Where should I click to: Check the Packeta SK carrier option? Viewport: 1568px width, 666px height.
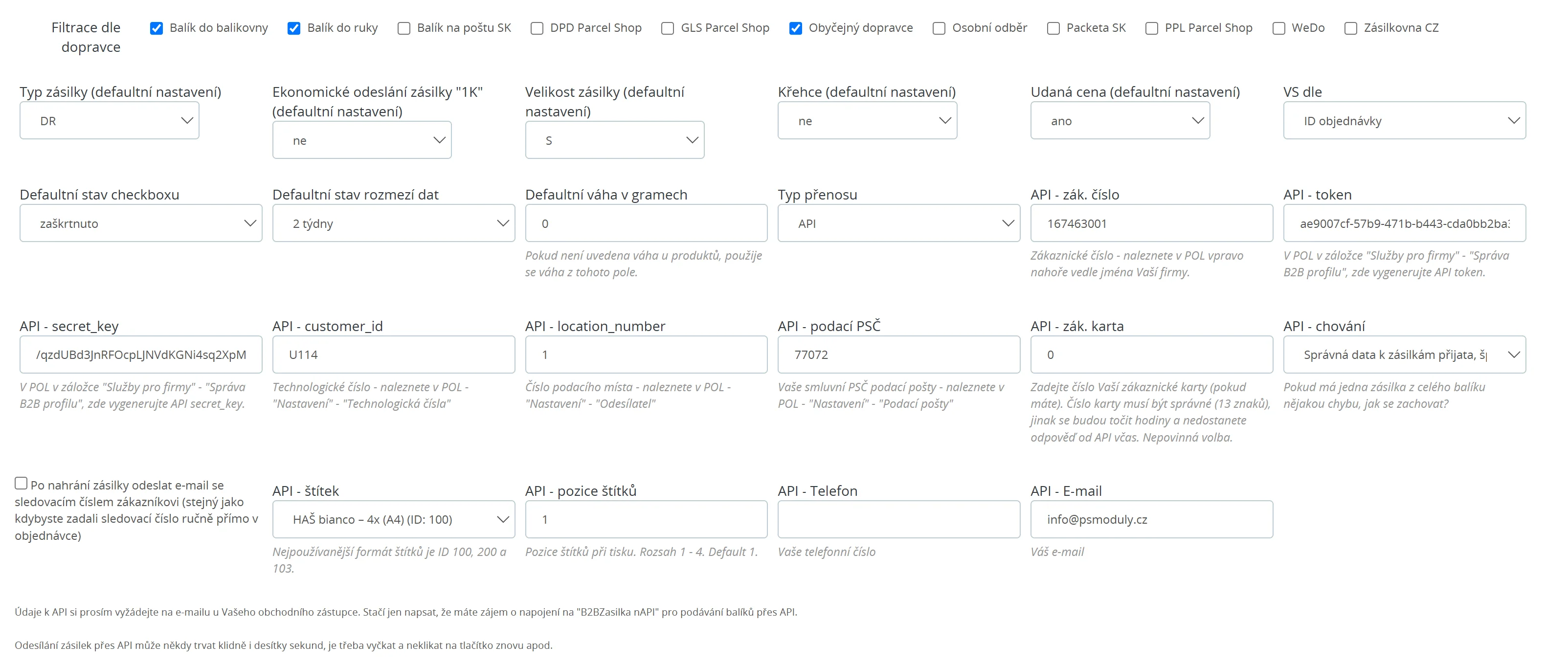(x=1053, y=28)
